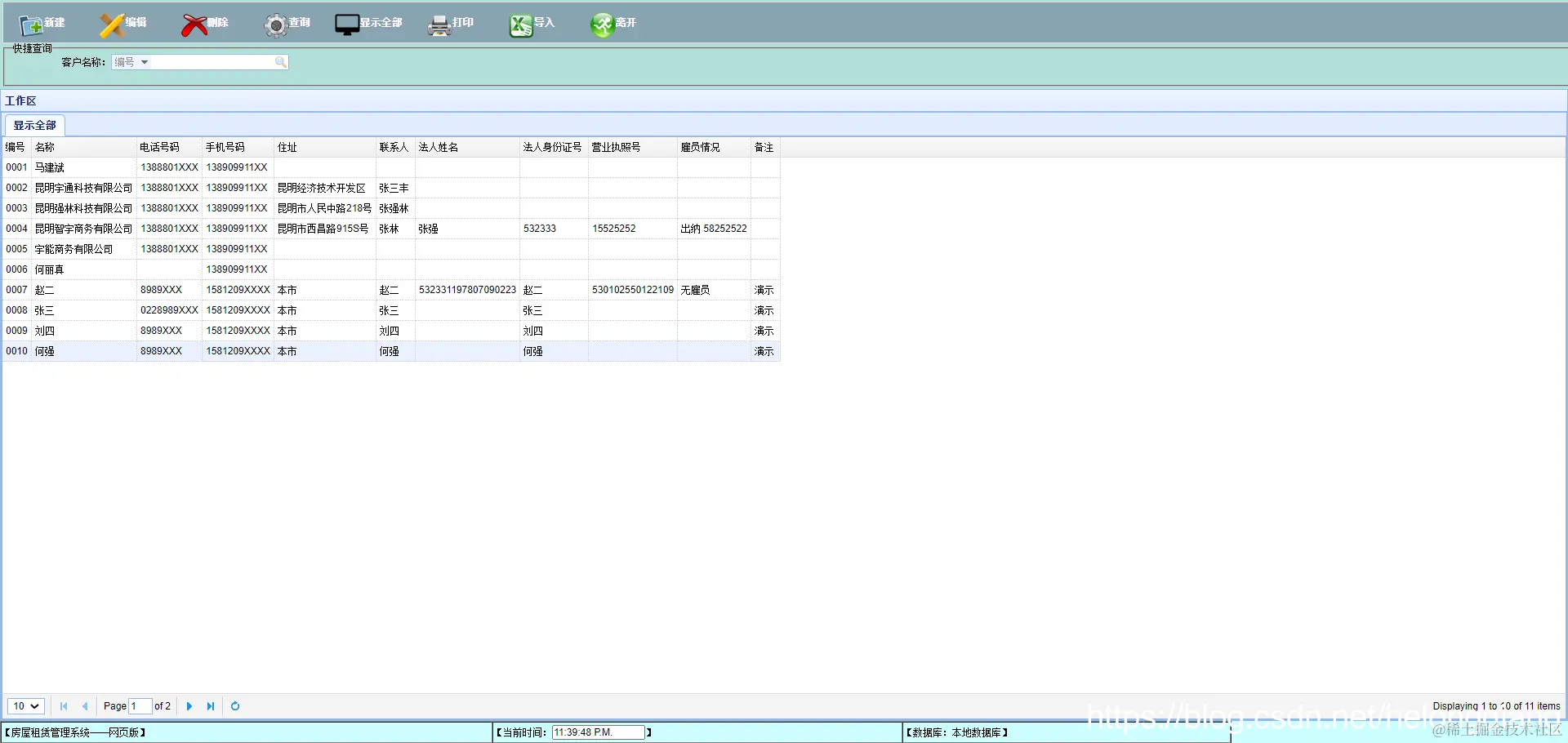Viewport: 1568px width, 743px height.
Task: Select row 0010 何强 name cell
Action: tap(84, 351)
